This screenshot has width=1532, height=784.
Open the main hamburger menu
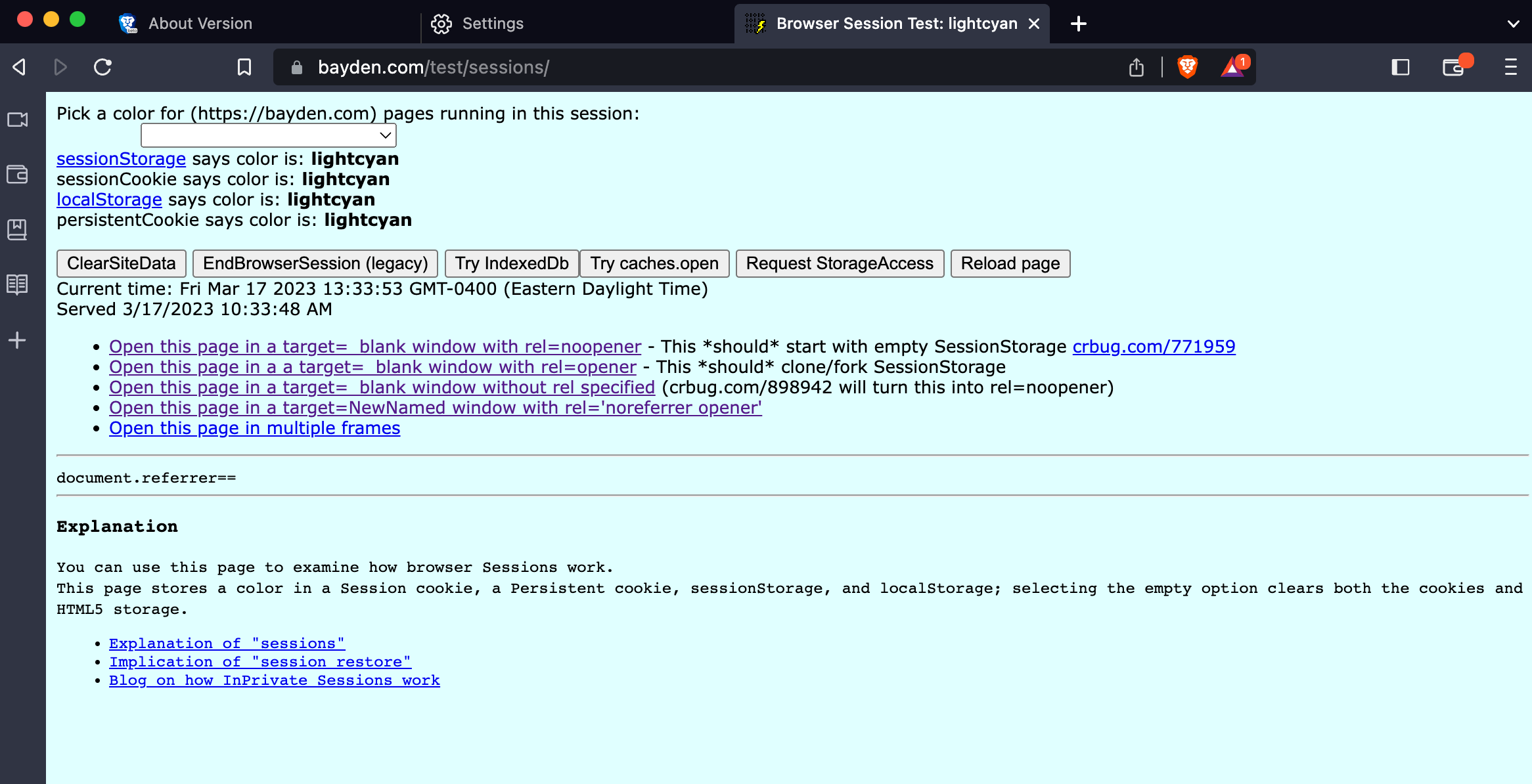(1511, 67)
